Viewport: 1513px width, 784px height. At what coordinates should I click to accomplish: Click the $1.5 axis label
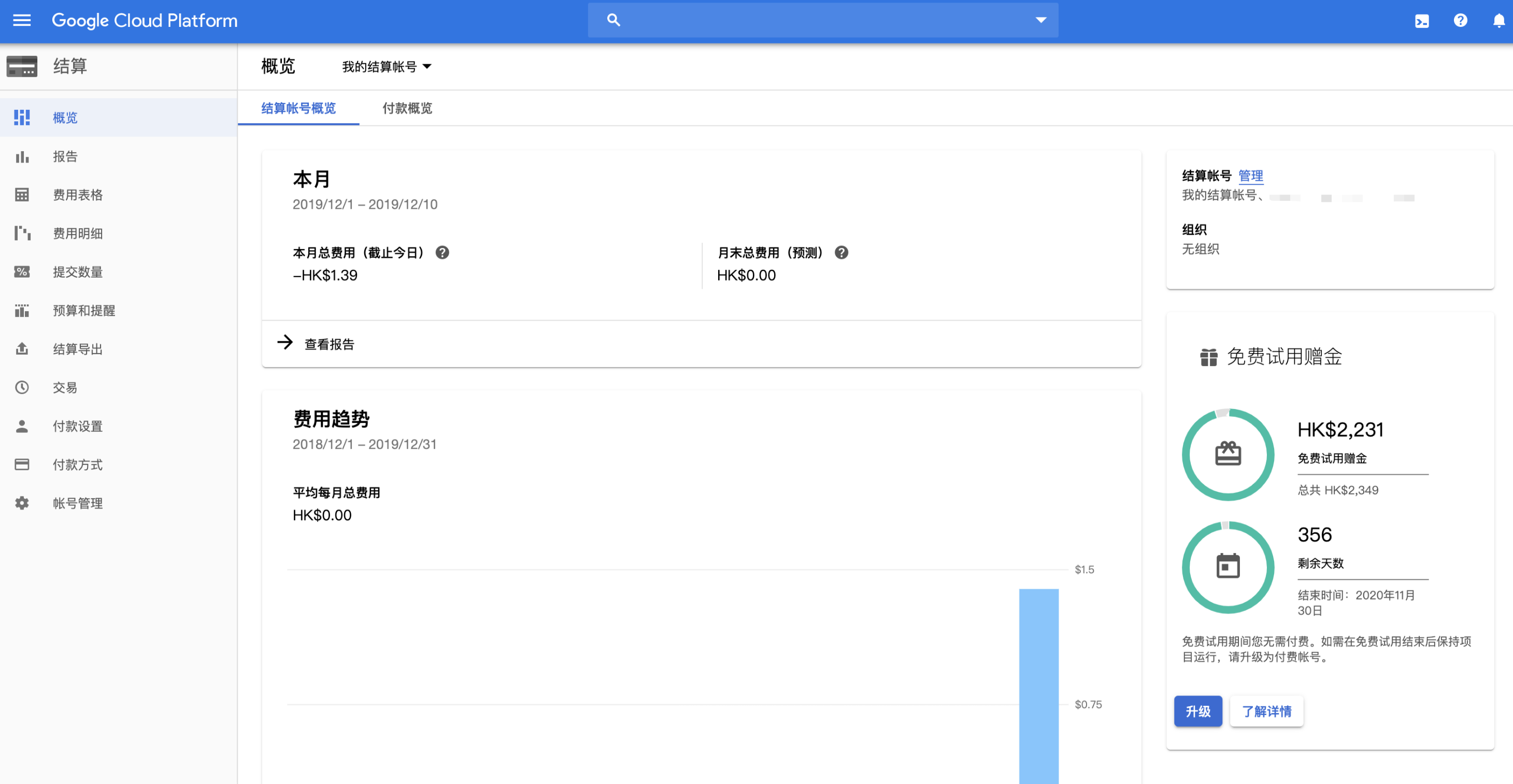coord(1084,569)
